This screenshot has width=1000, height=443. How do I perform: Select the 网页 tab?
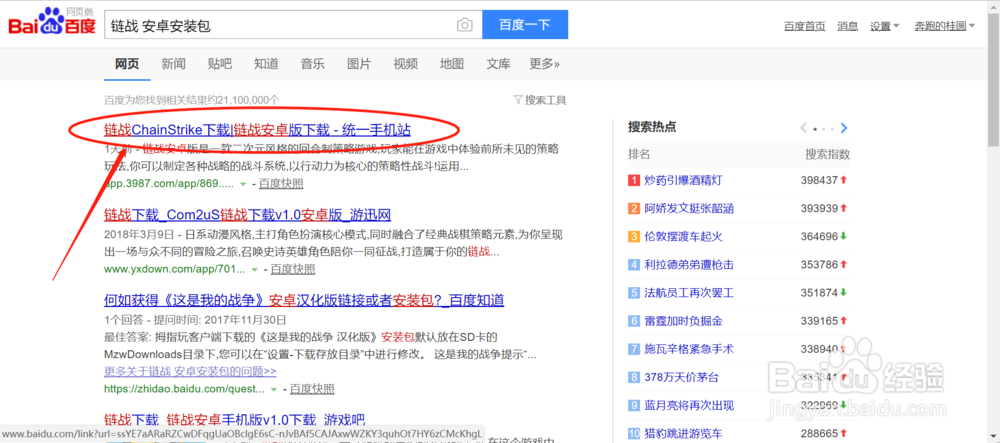coord(127,64)
